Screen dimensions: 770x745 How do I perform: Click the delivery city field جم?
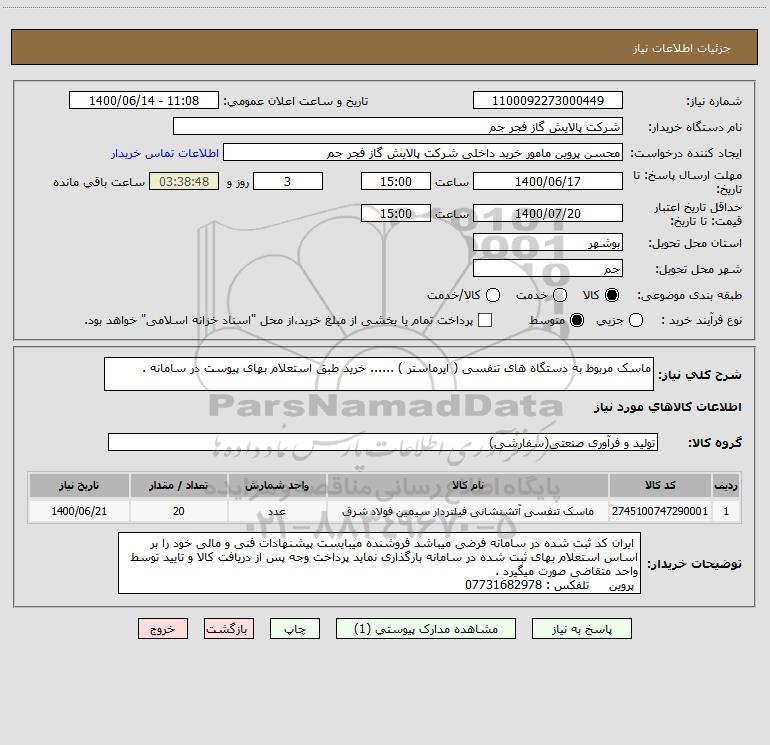coord(548,268)
